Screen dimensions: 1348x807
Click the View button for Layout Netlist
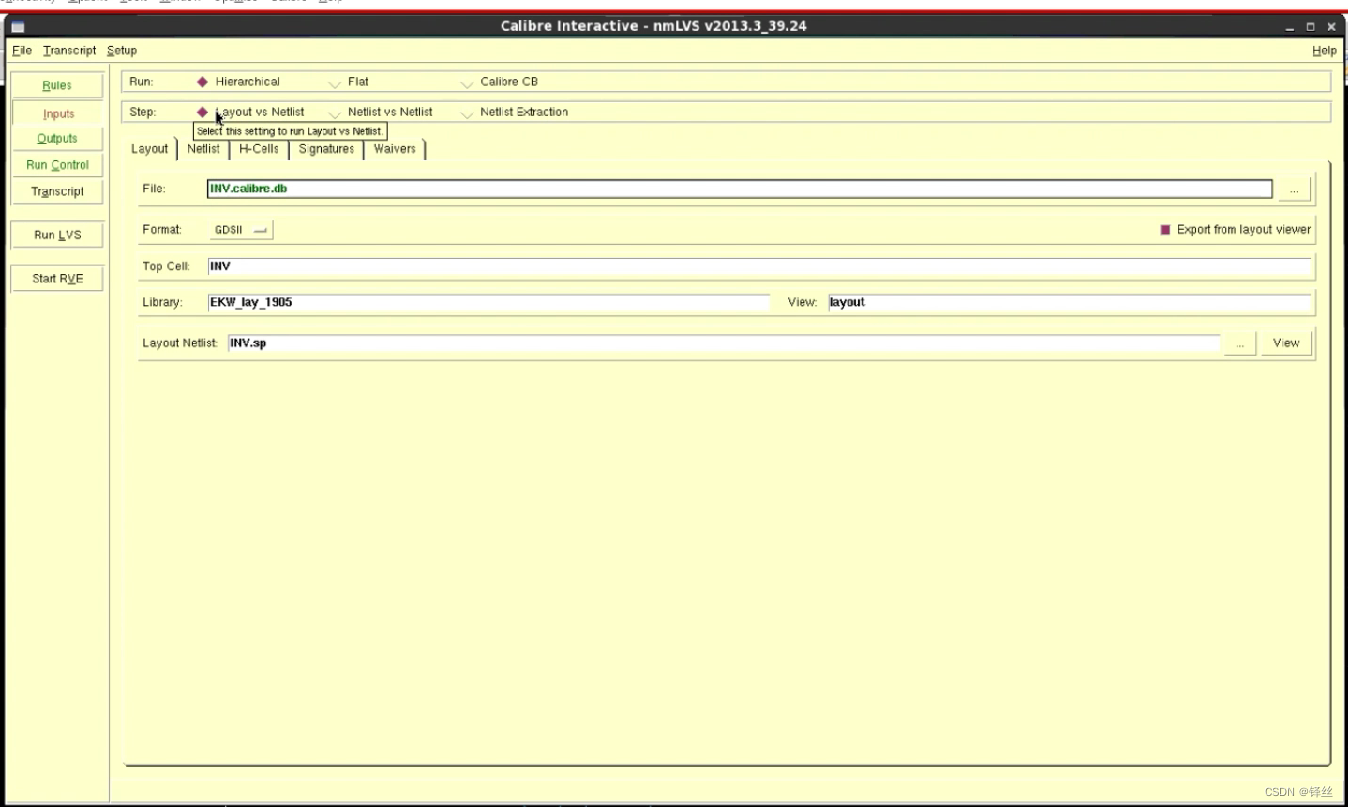pyautogui.click(x=1286, y=343)
